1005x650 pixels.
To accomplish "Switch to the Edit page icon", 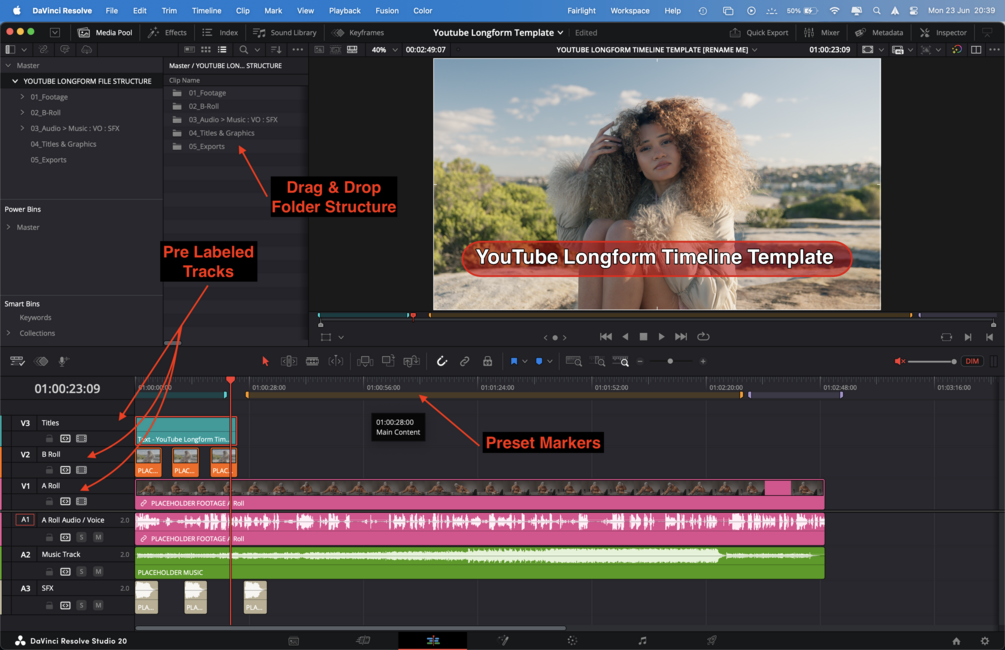I will pos(433,640).
